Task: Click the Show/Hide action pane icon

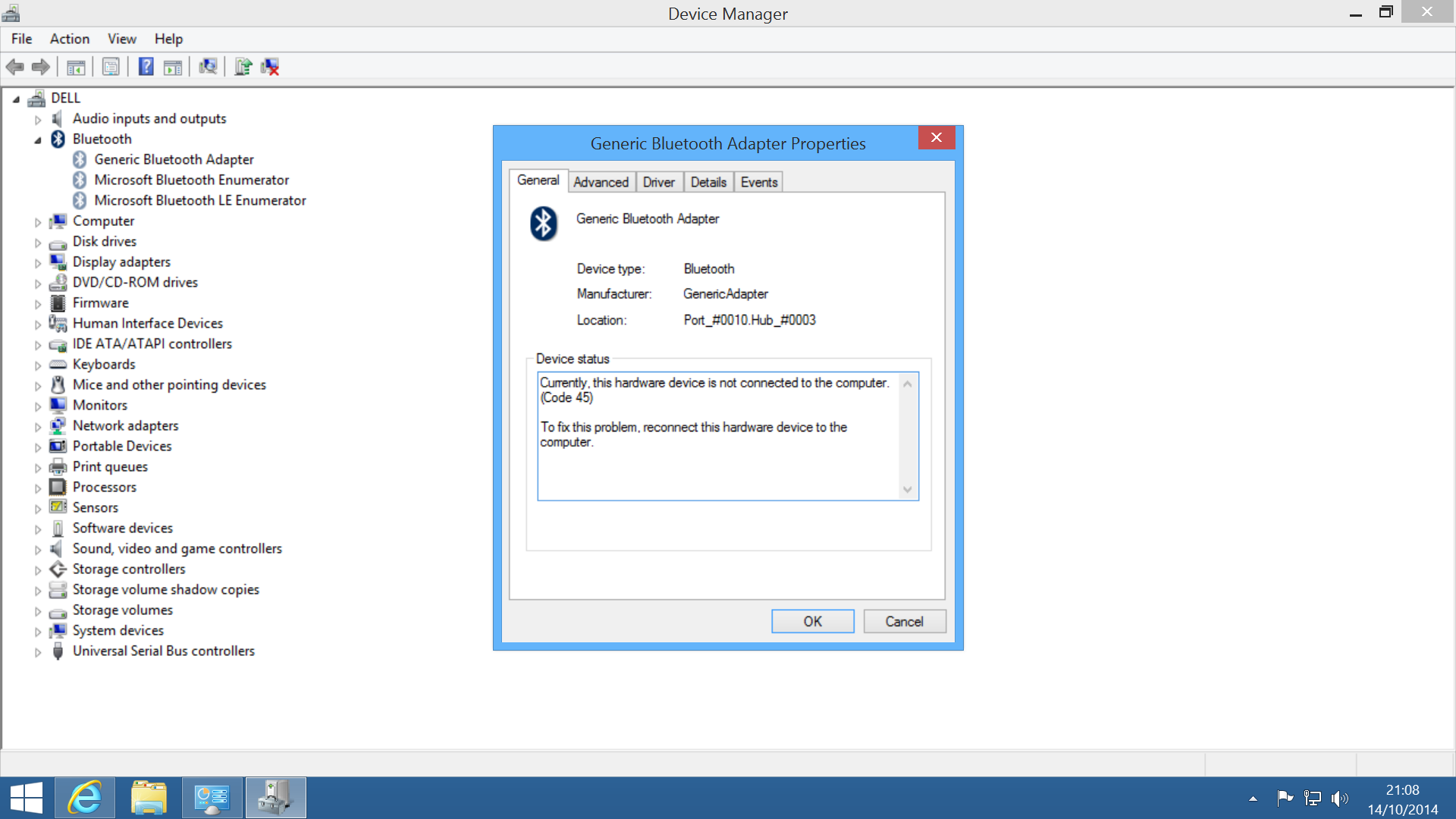Action: click(173, 67)
